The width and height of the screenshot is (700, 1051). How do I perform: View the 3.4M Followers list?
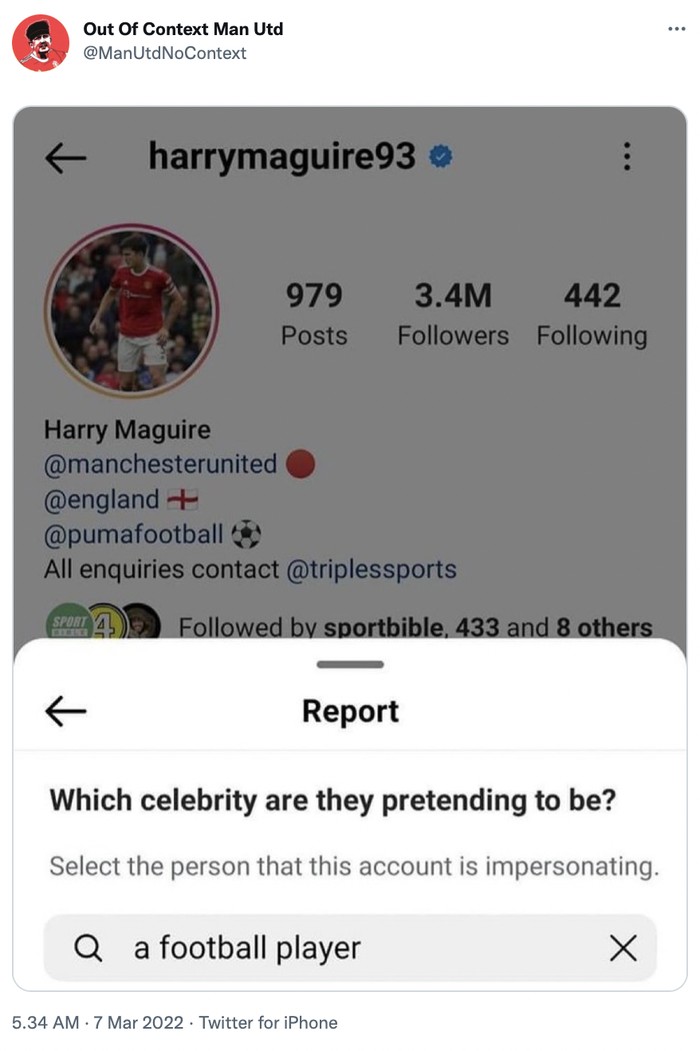[x=453, y=314]
